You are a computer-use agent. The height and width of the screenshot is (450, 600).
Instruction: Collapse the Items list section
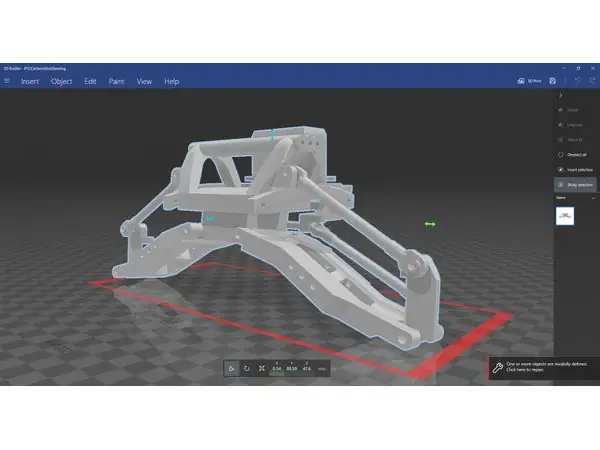[x=593, y=198]
